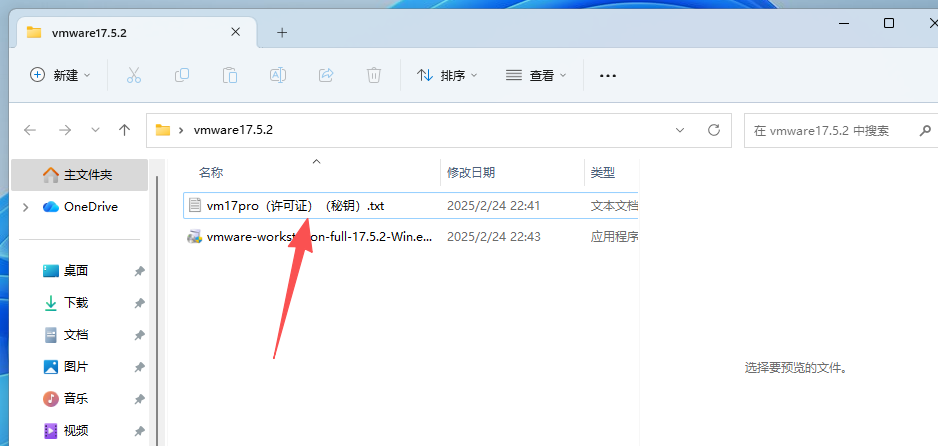This screenshot has height=446, width=938.
Task: Open 下载 in quick access
Action: click(x=66, y=303)
